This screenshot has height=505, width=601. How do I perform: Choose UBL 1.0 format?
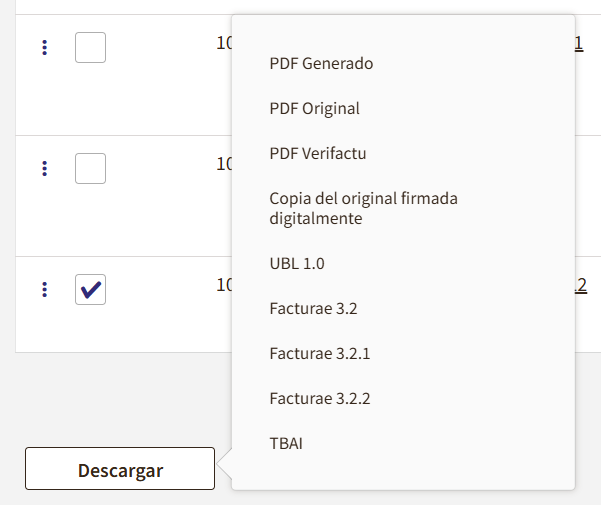[x=297, y=264]
